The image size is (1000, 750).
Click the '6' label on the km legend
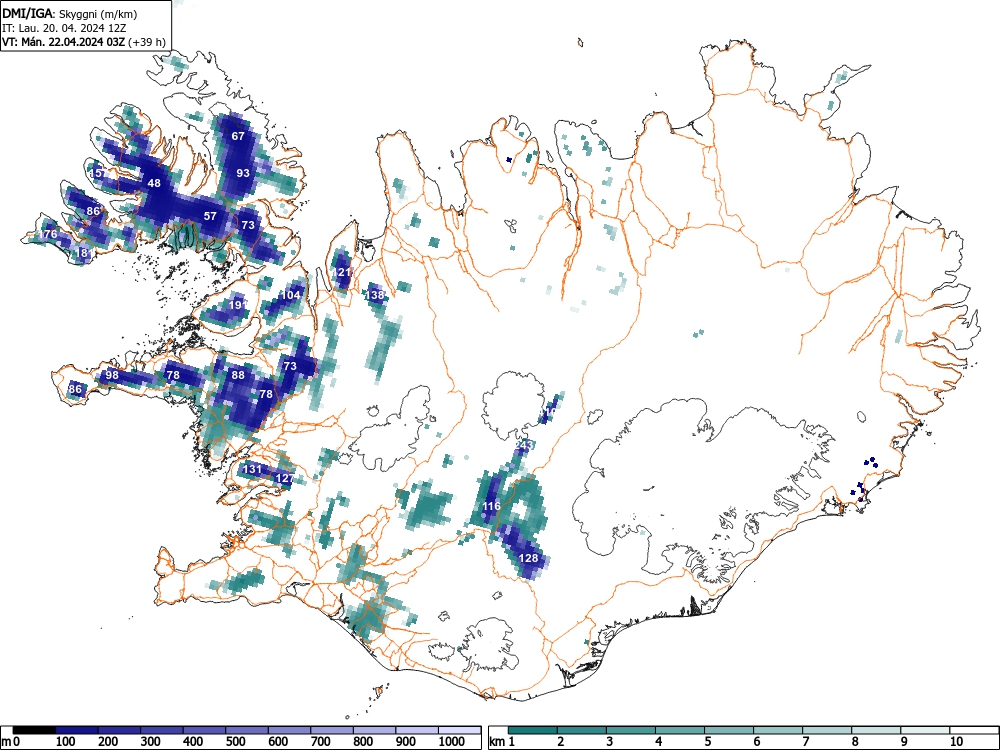pos(757,742)
